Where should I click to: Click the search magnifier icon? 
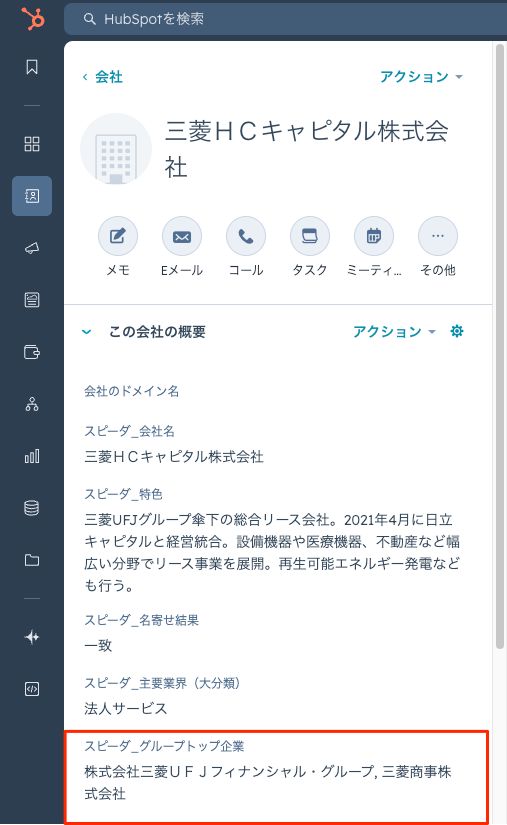(x=90, y=19)
